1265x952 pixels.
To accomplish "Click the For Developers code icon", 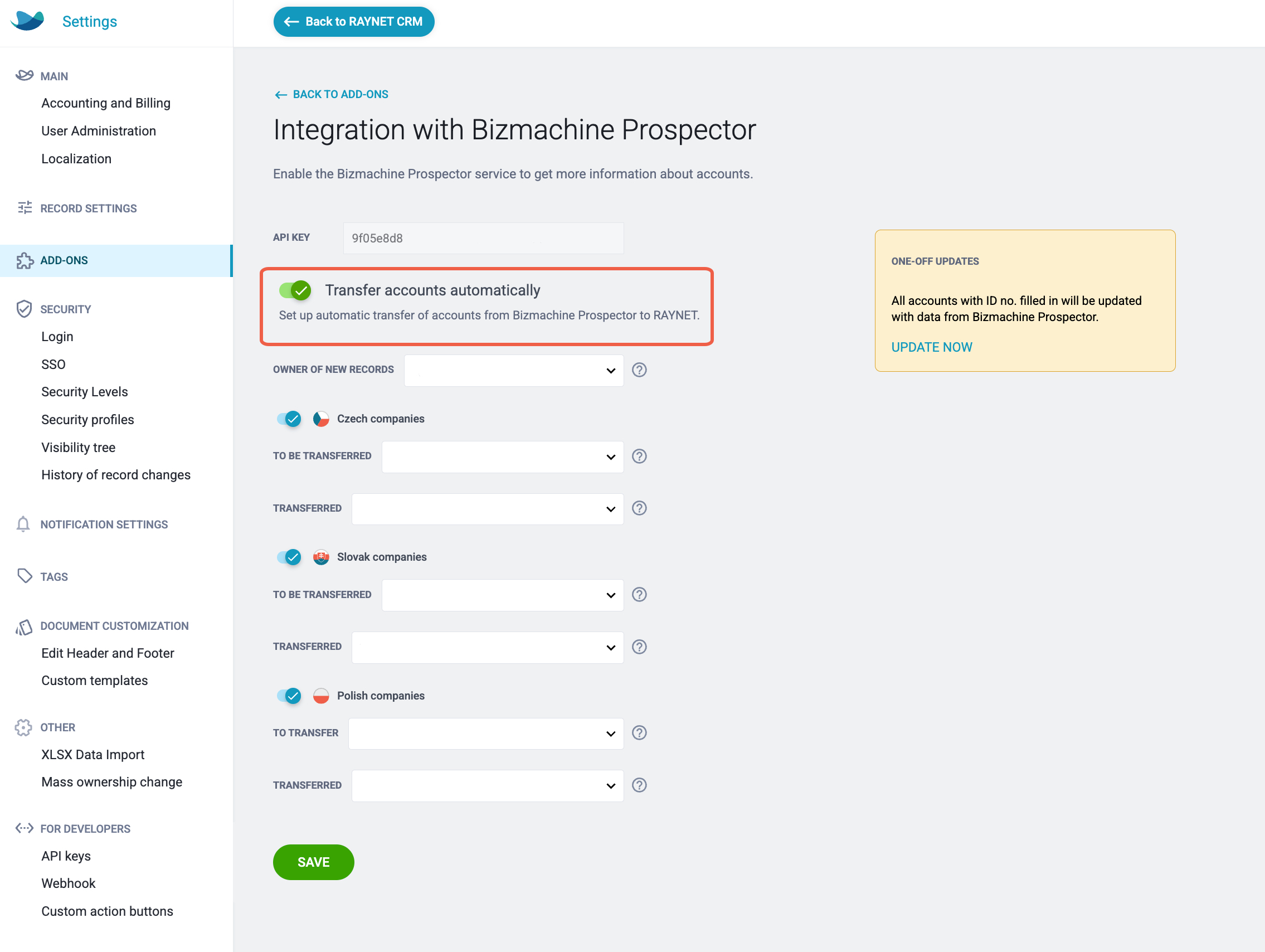I will [24, 828].
